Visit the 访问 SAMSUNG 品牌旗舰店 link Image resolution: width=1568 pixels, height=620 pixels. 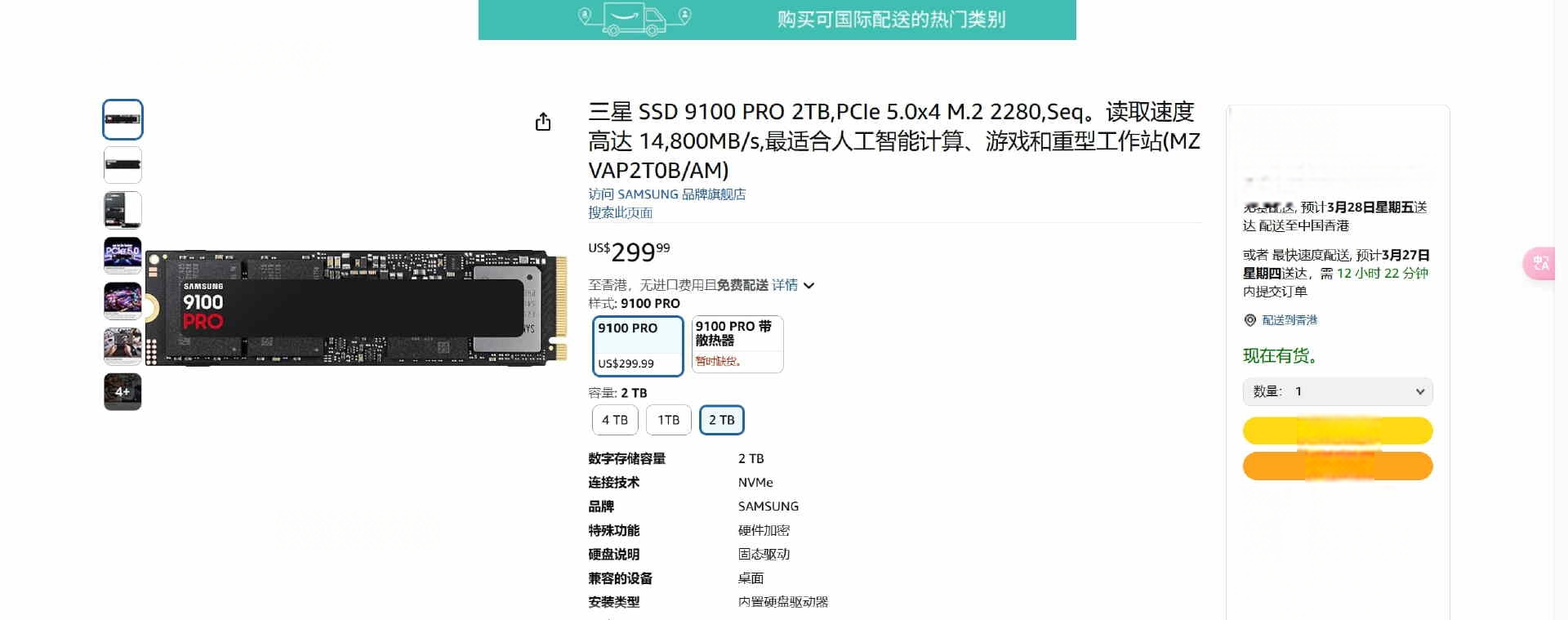(x=667, y=194)
